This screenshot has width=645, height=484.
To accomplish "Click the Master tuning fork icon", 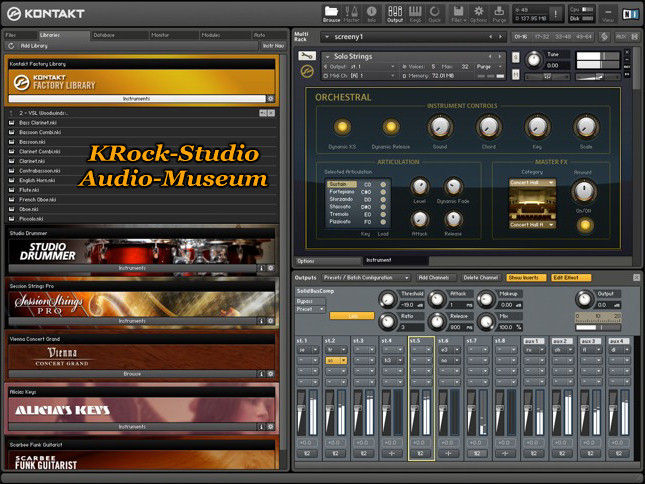I will click(351, 14).
